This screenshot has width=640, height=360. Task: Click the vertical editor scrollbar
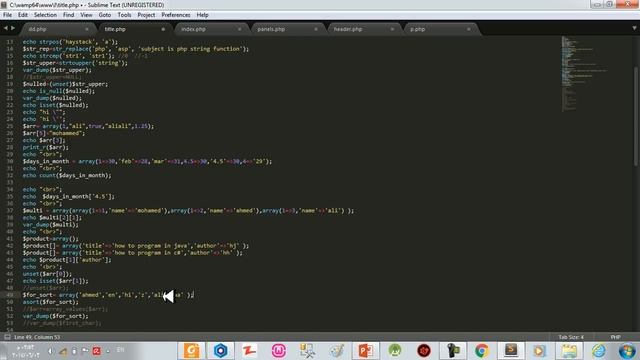click(x=636, y=116)
